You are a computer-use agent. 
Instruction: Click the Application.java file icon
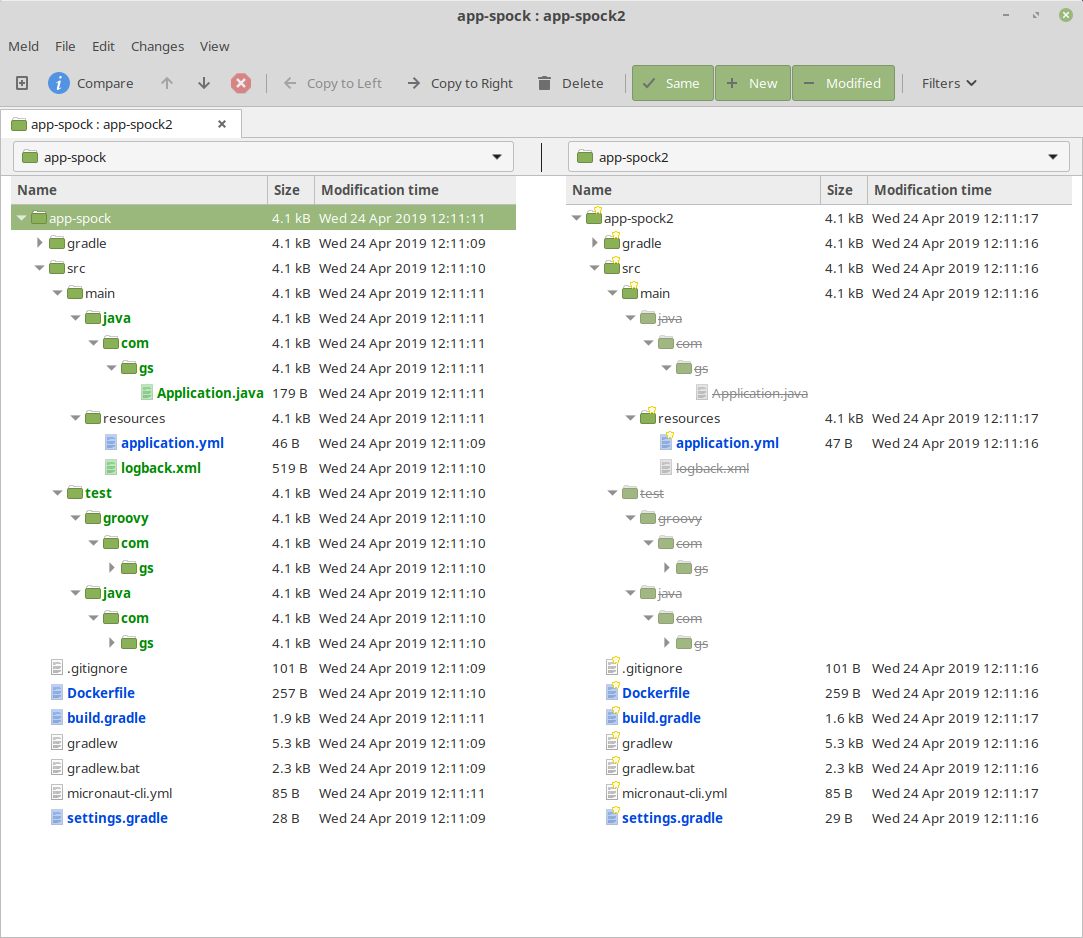pyautogui.click(x=148, y=393)
